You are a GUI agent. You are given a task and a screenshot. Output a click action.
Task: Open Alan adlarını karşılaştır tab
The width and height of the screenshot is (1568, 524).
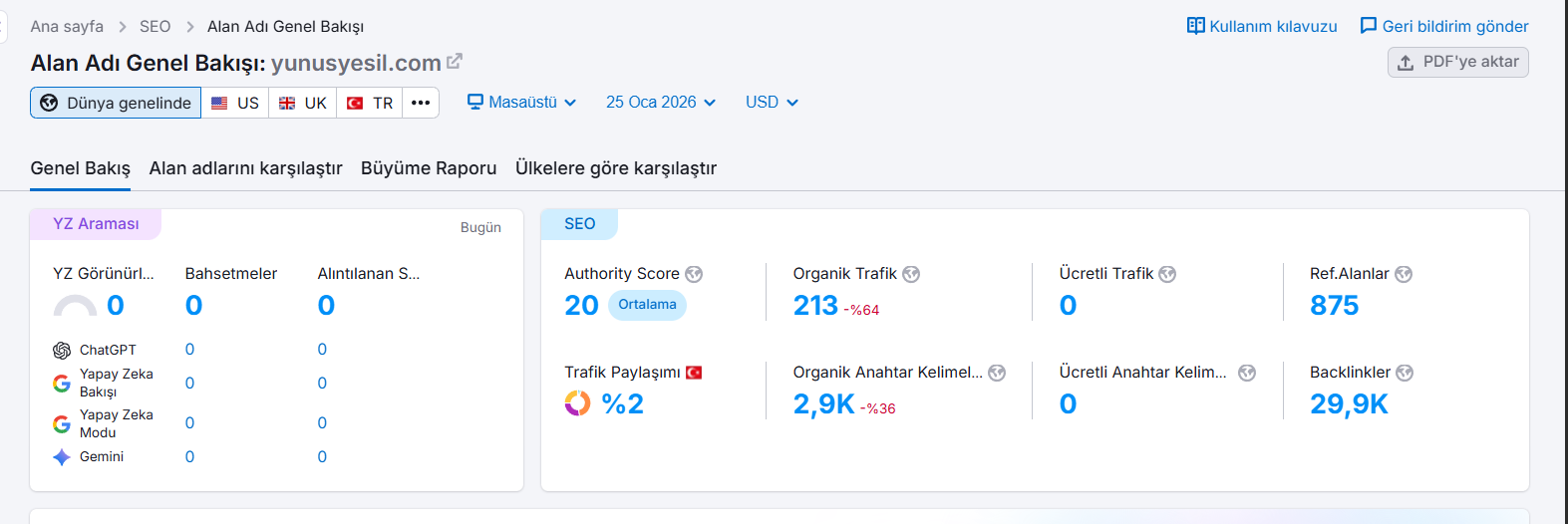coord(245,168)
